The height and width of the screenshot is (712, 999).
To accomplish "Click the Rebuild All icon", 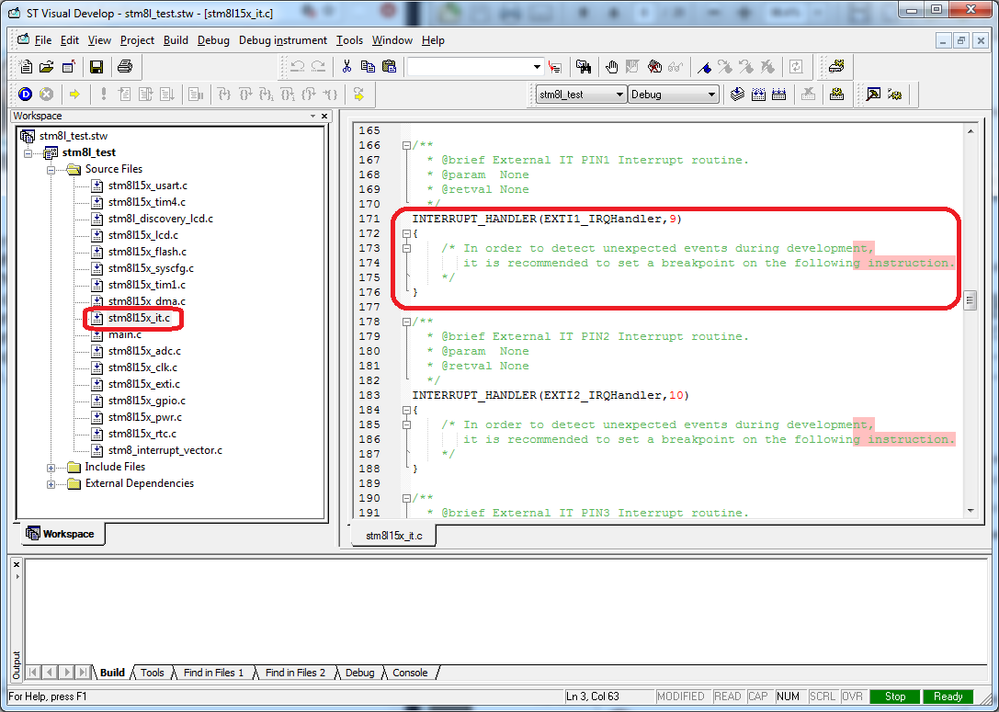I will 779,94.
